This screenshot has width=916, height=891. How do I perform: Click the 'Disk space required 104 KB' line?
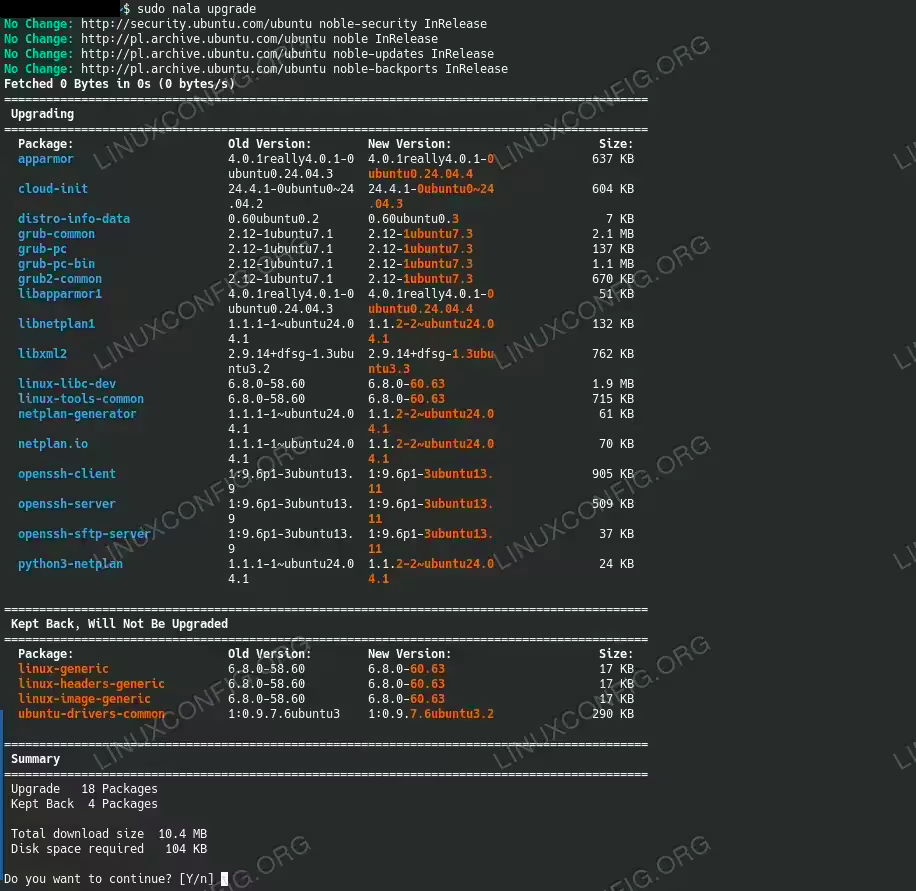click(109, 848)
